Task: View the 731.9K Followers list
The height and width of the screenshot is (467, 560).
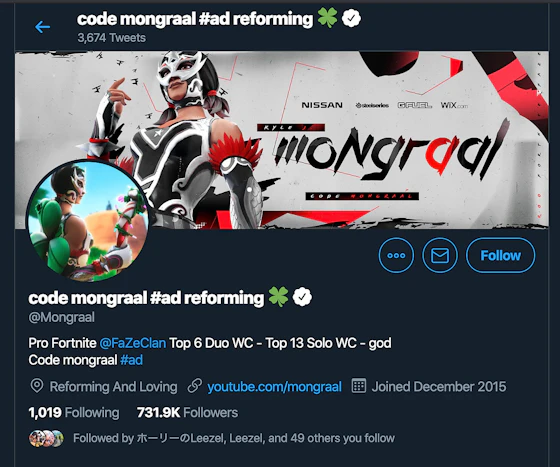Action: (187, 412)
